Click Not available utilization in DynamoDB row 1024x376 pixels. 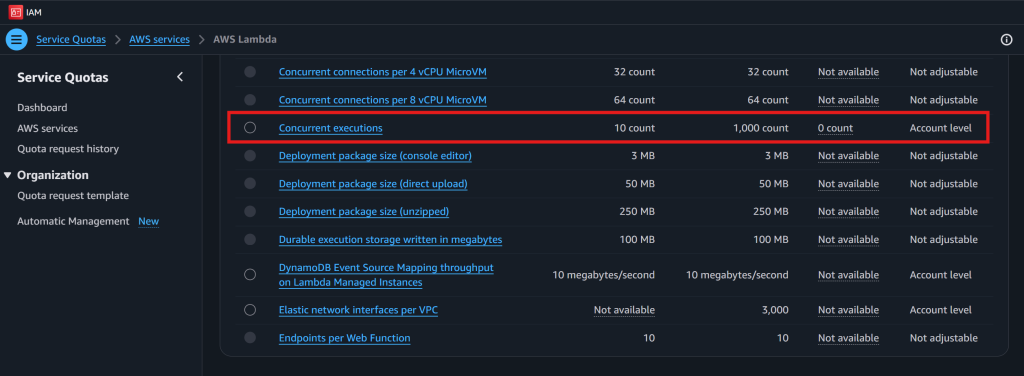pyautogui.click(x=848, y=275)
